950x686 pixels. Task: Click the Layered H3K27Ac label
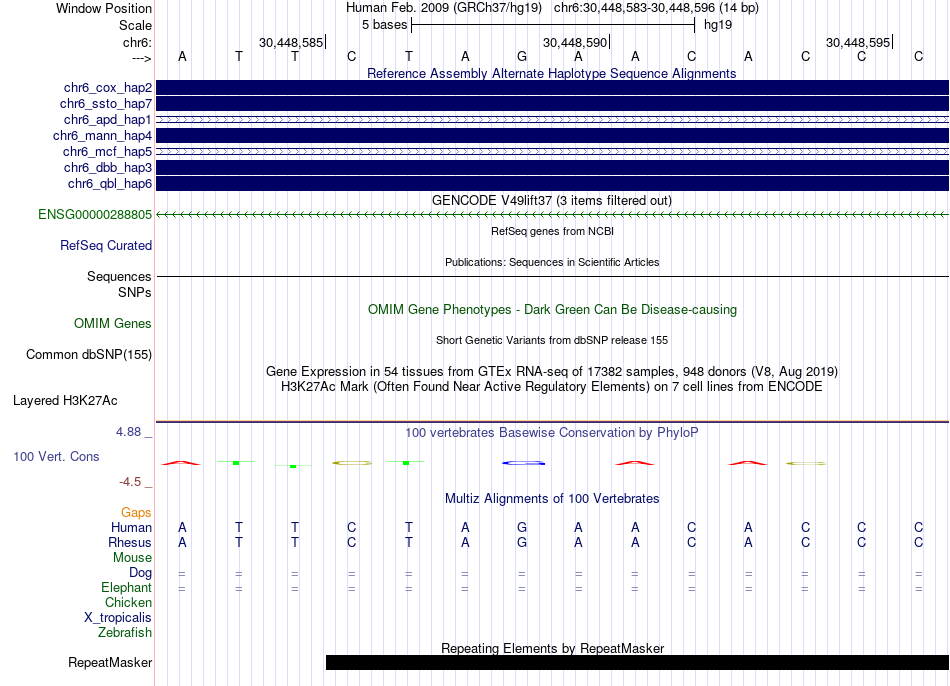[x=65, y=401]
